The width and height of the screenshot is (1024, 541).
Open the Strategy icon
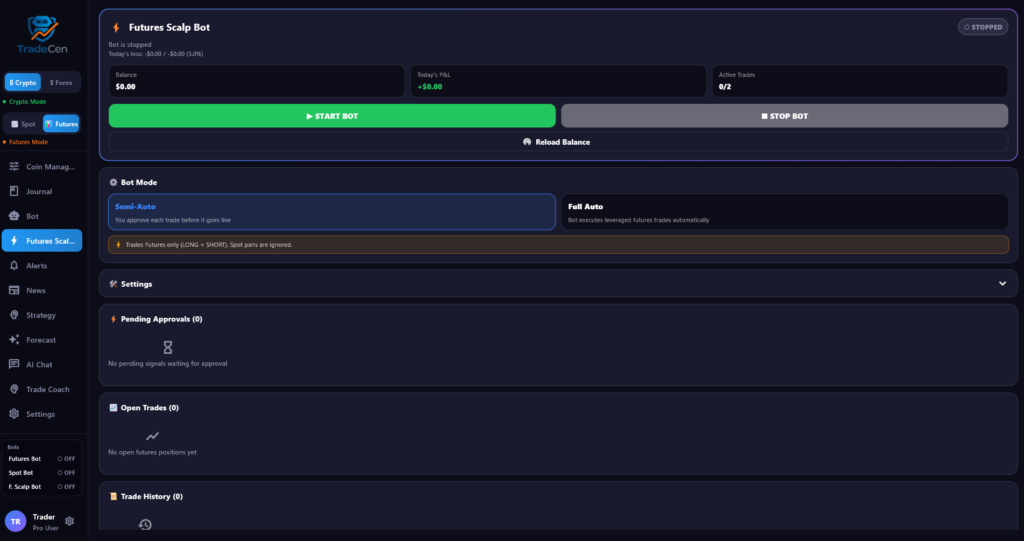(x=14, y=315)
